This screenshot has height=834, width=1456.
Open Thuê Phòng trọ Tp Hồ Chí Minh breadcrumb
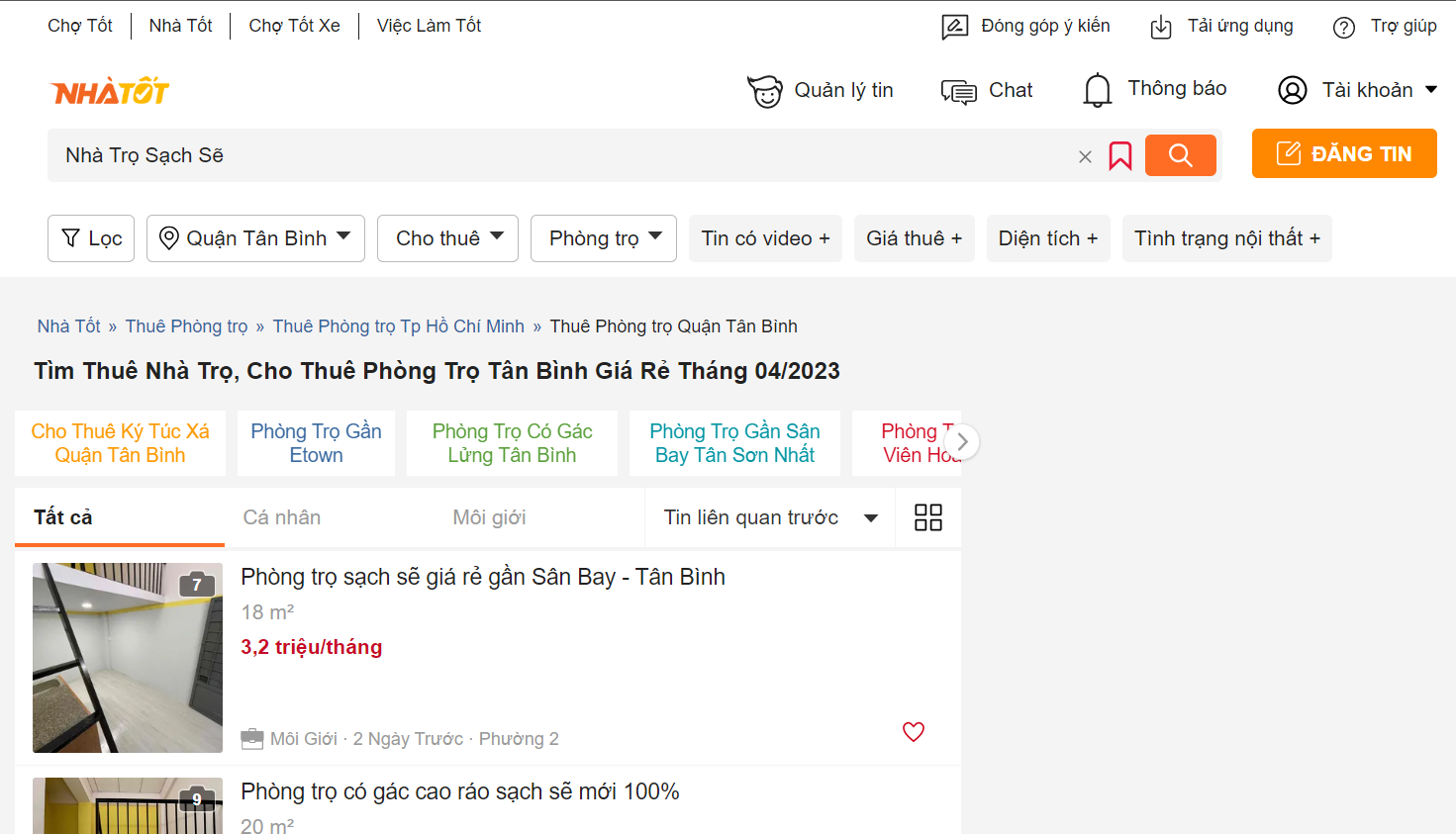[x=398, y=326]
